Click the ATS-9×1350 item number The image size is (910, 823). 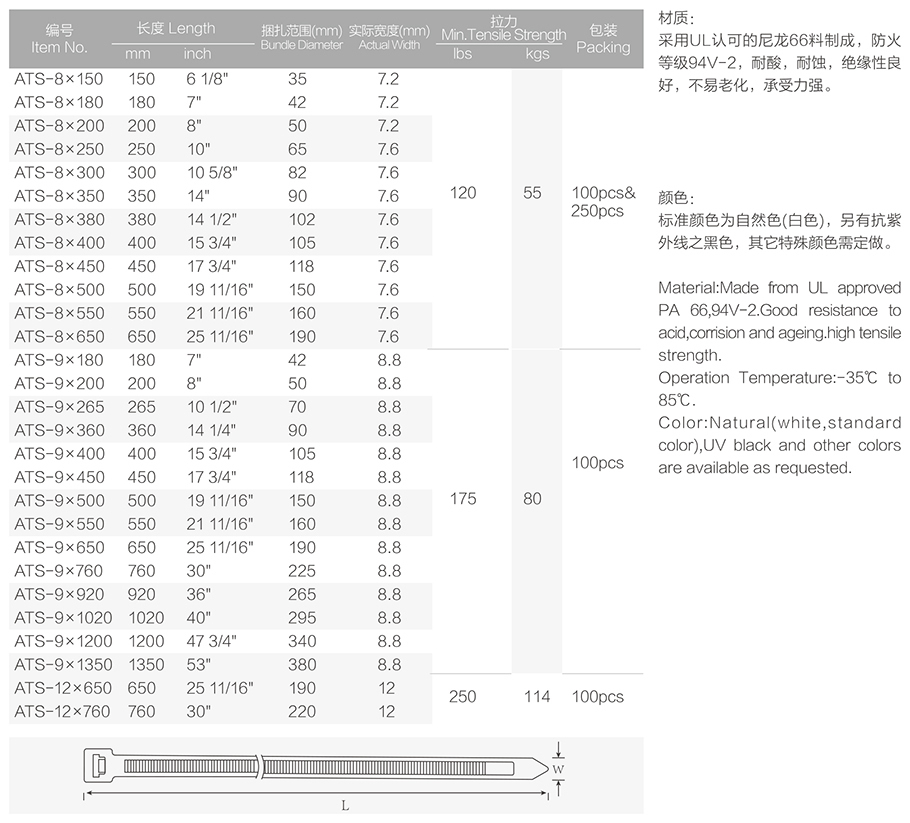click(x=64, y=665)
